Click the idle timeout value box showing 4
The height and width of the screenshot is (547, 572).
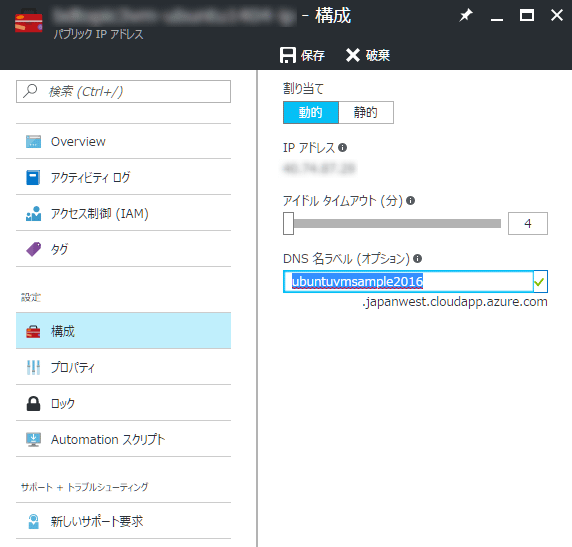[527, 223]
